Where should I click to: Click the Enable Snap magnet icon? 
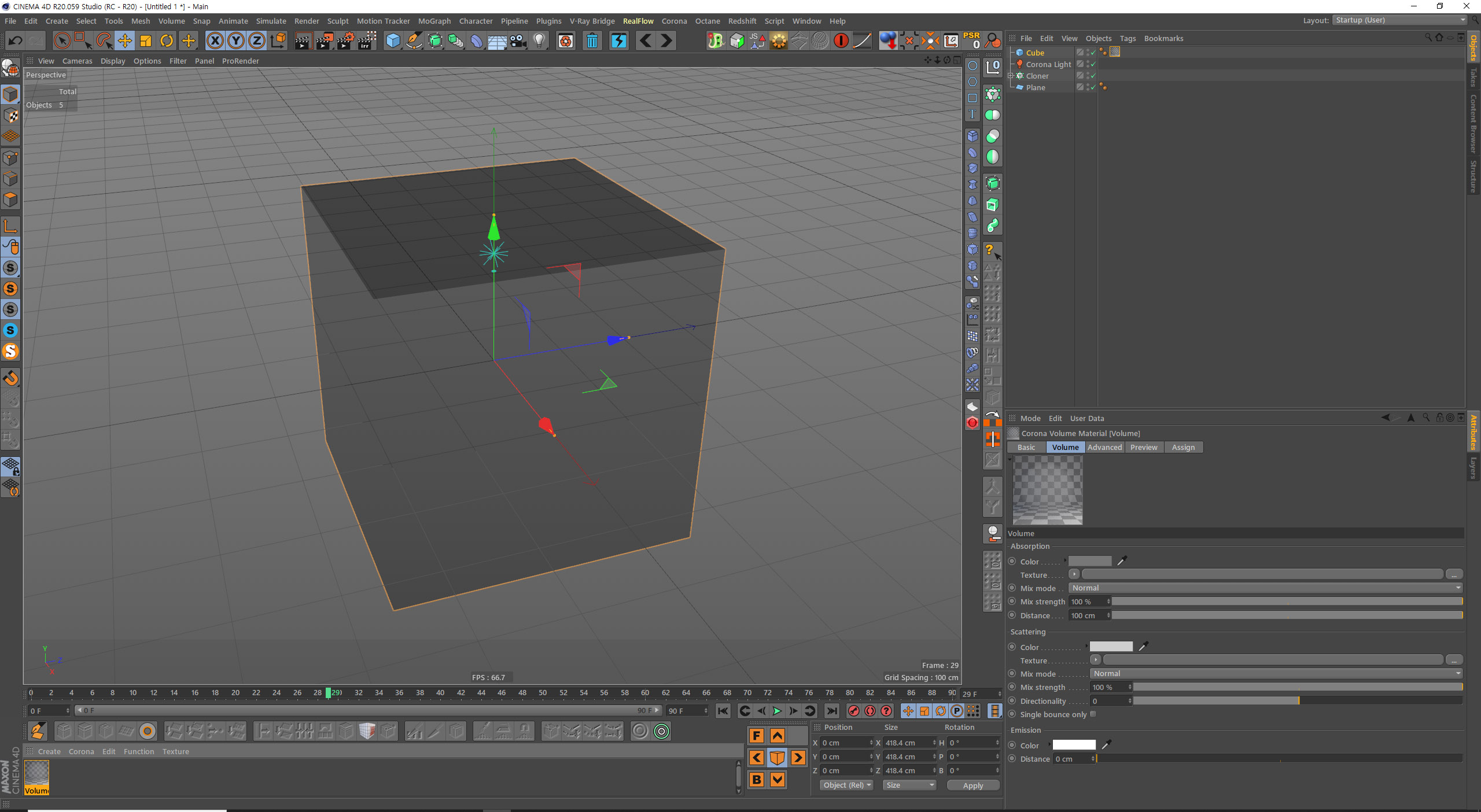coord(11,378)
